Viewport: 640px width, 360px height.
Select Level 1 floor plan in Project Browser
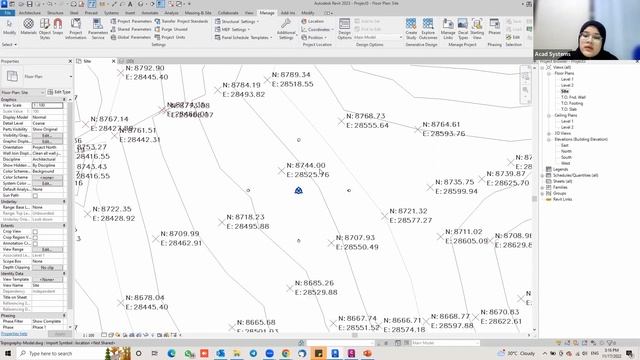567,79
